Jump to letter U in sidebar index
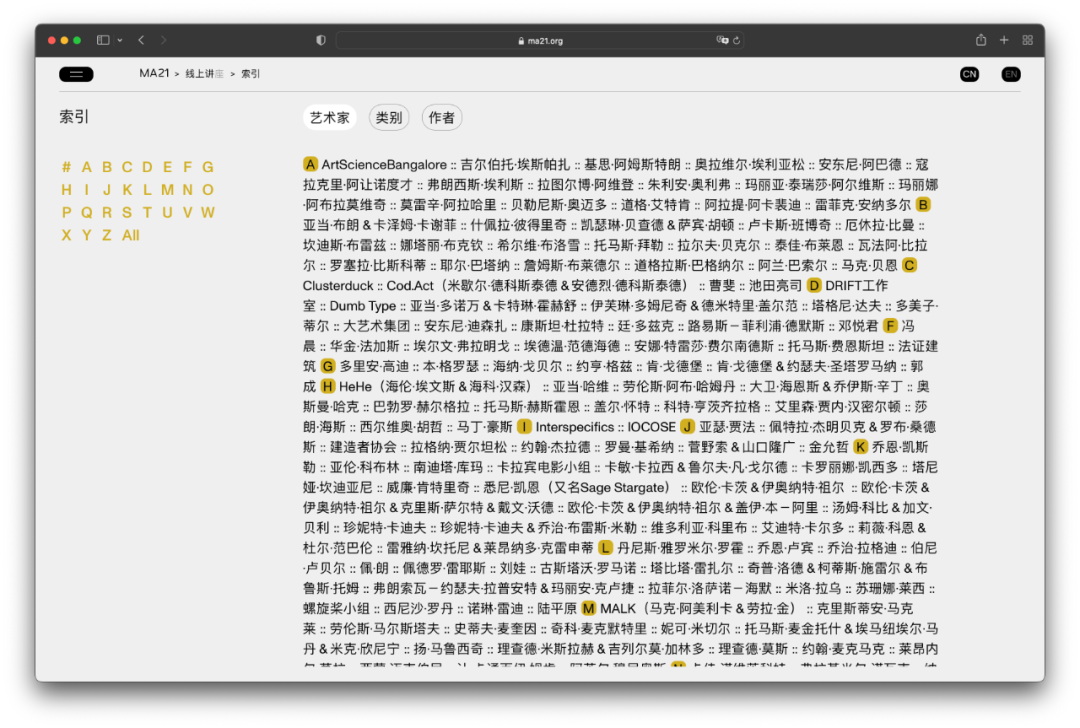The image size is (1080, 728). [167, 212]
